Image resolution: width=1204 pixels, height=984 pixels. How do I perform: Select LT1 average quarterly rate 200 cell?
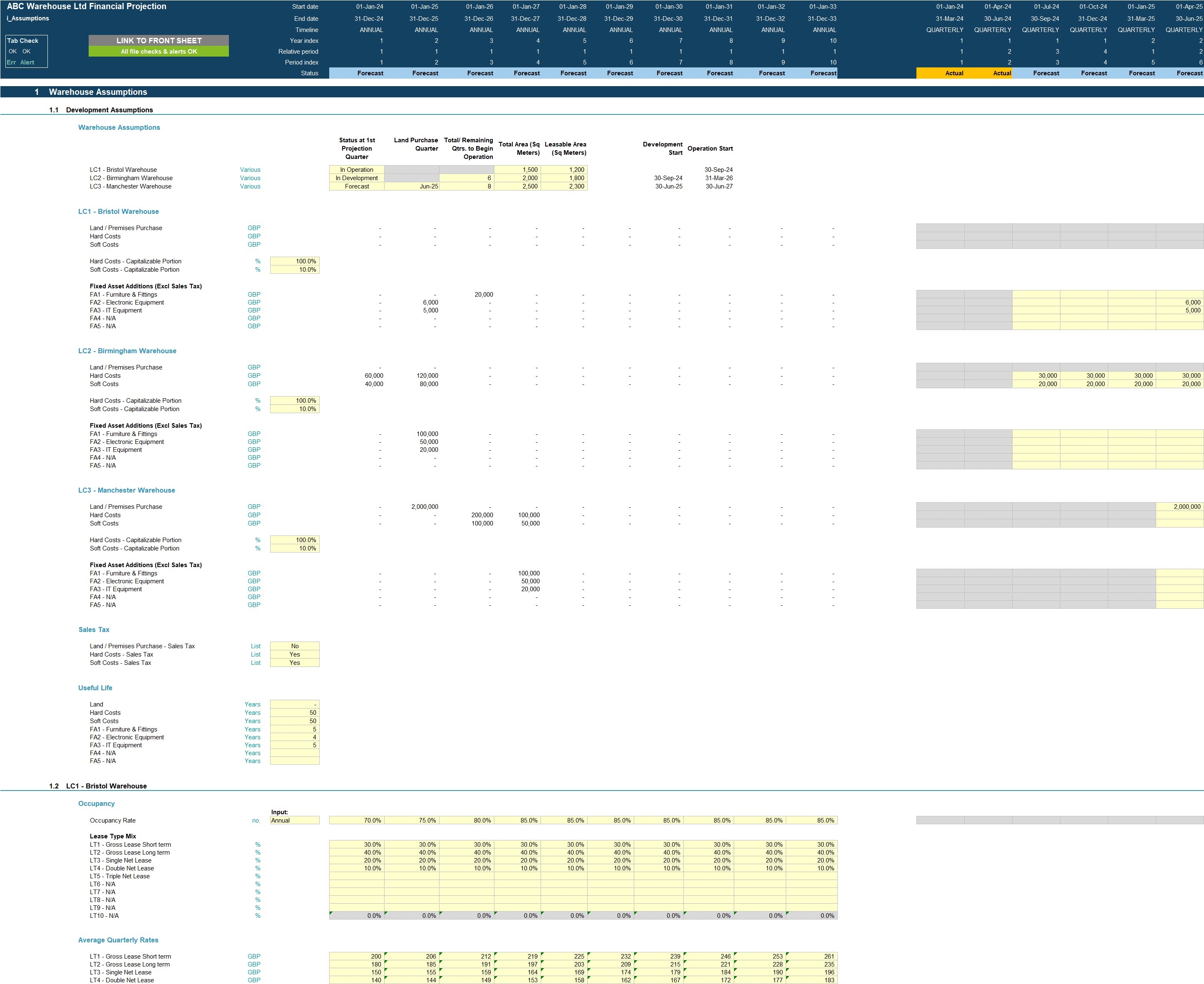tap(357, 956)
